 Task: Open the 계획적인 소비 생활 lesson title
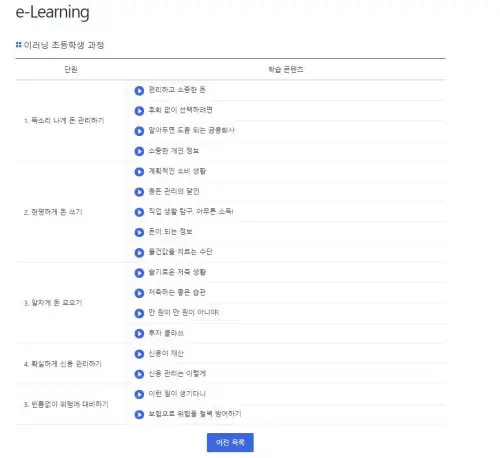177,171
